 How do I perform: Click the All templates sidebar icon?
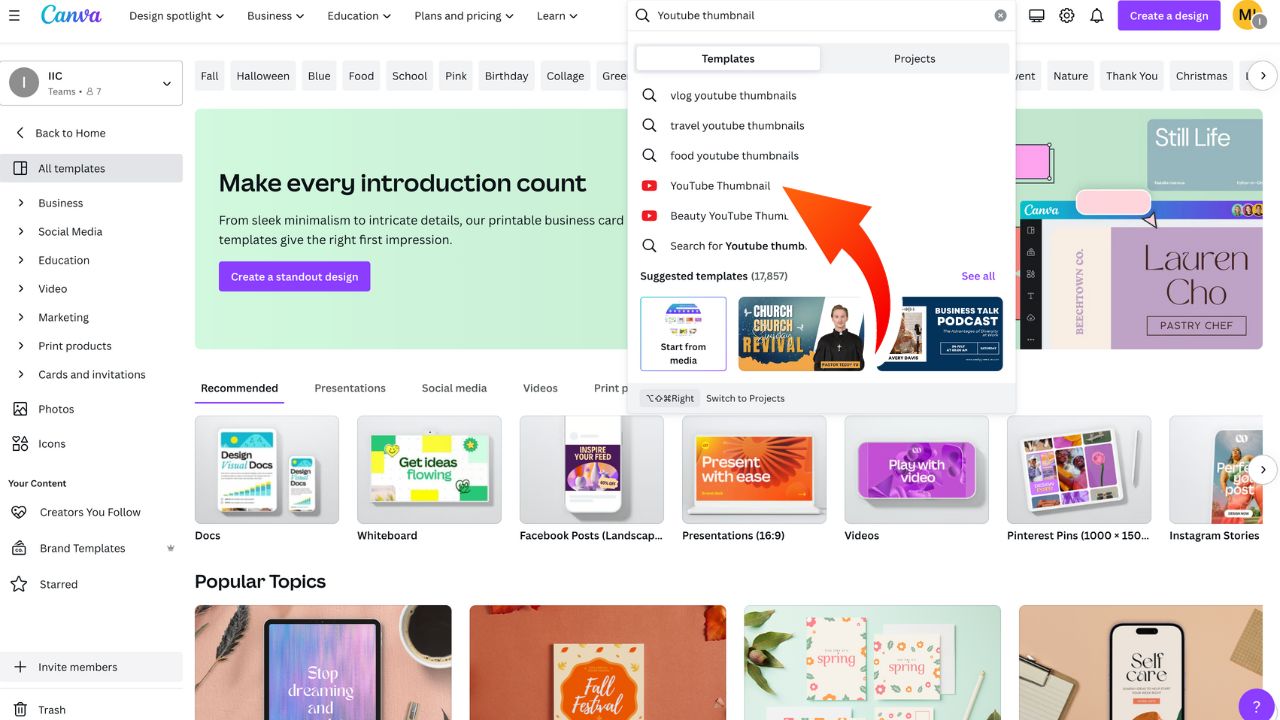(x=20, y=168)
